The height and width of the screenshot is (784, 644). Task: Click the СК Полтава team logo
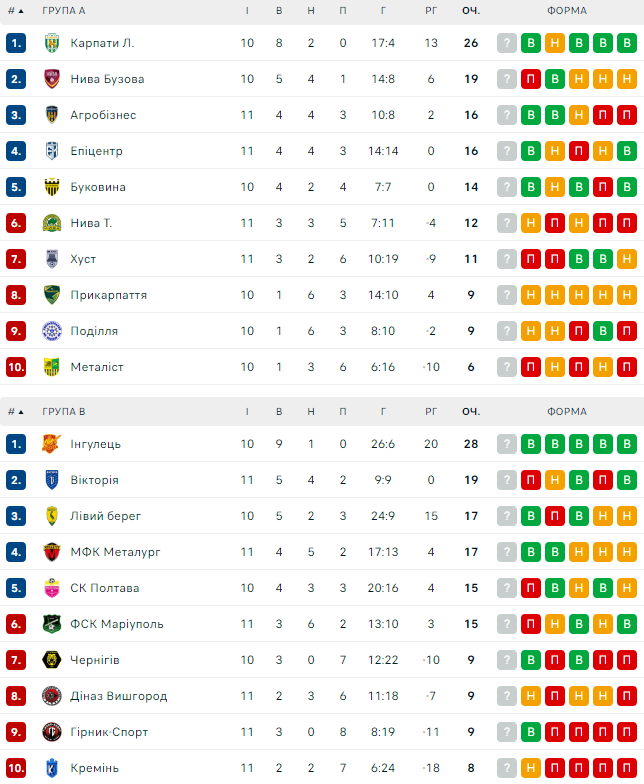pos(52,588)
